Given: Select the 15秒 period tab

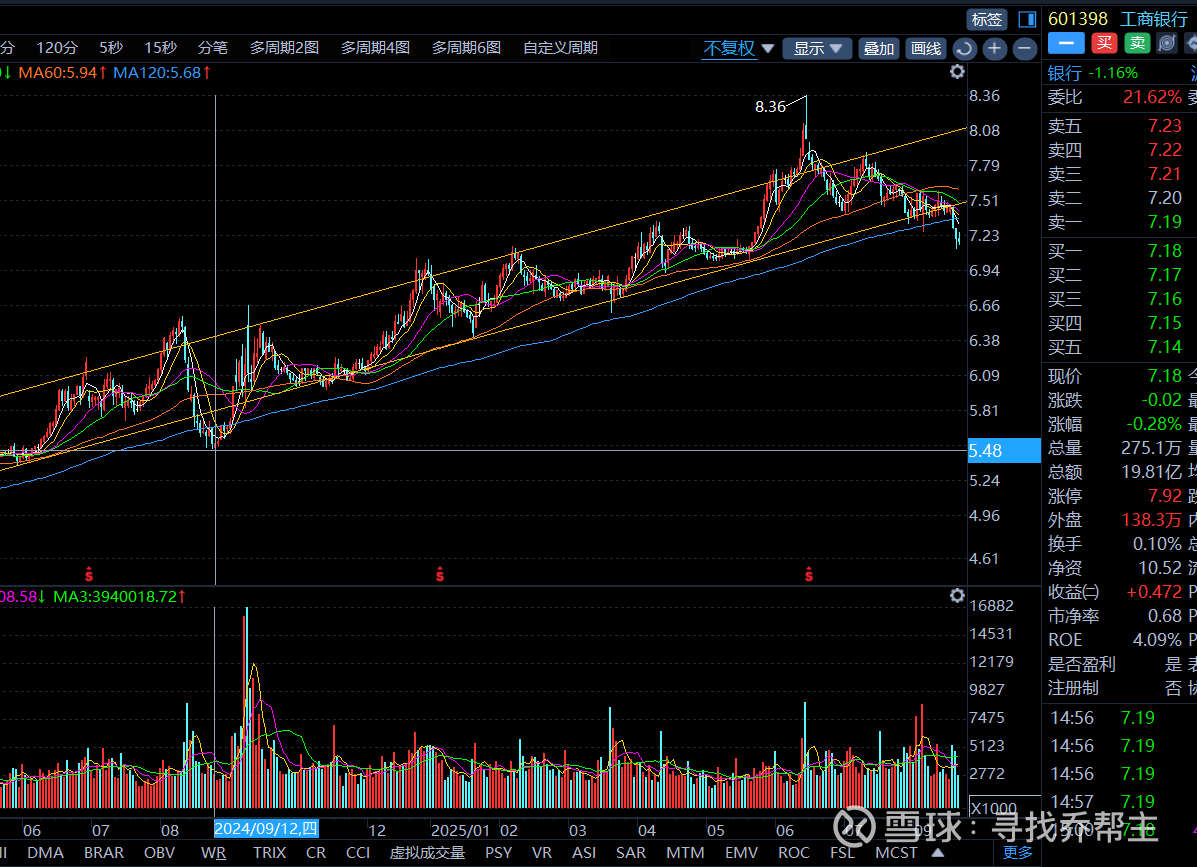Looking at the screenshot, I should point(160,47).
